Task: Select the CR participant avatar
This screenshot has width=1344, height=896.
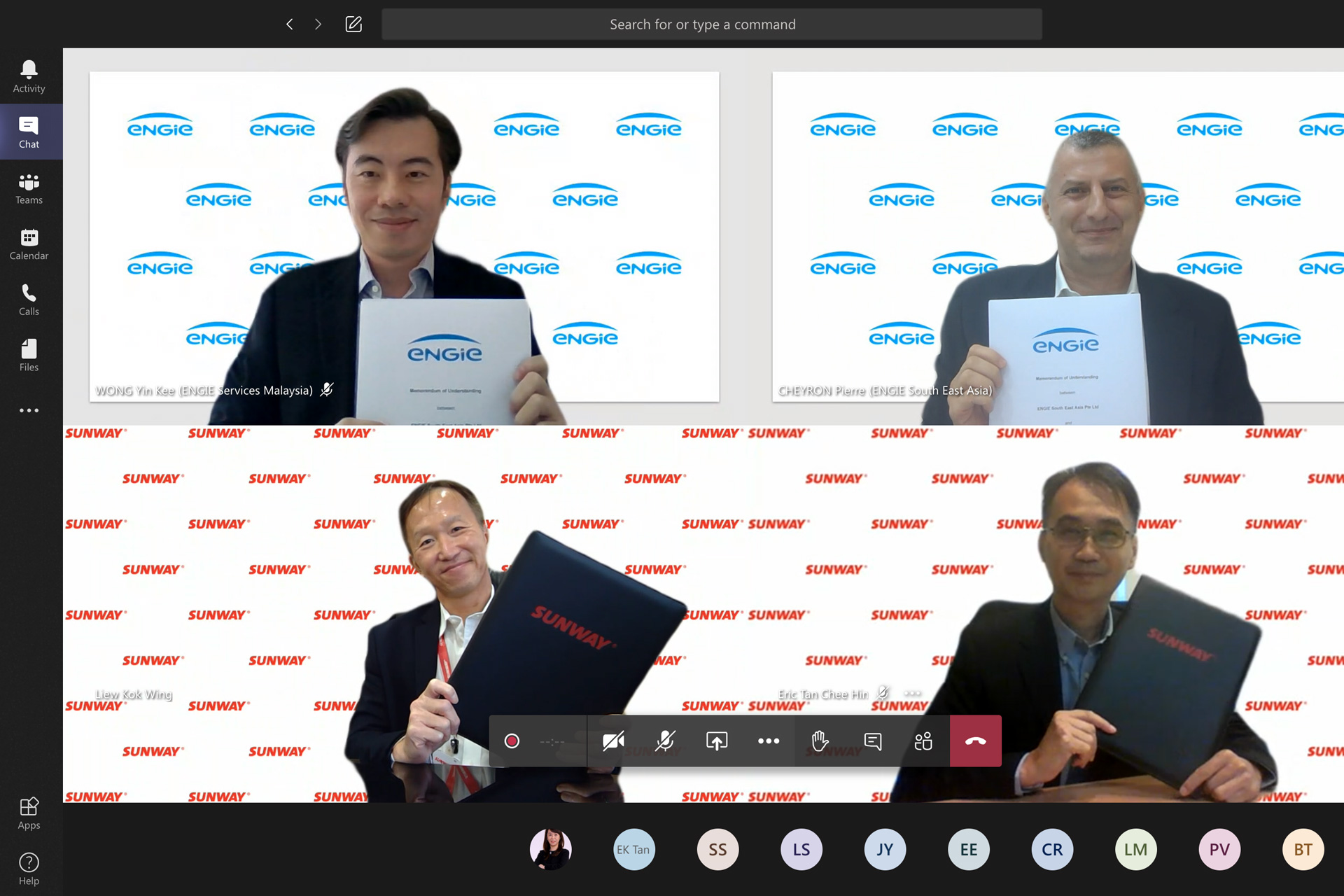Action: [x=1052, y=849]
